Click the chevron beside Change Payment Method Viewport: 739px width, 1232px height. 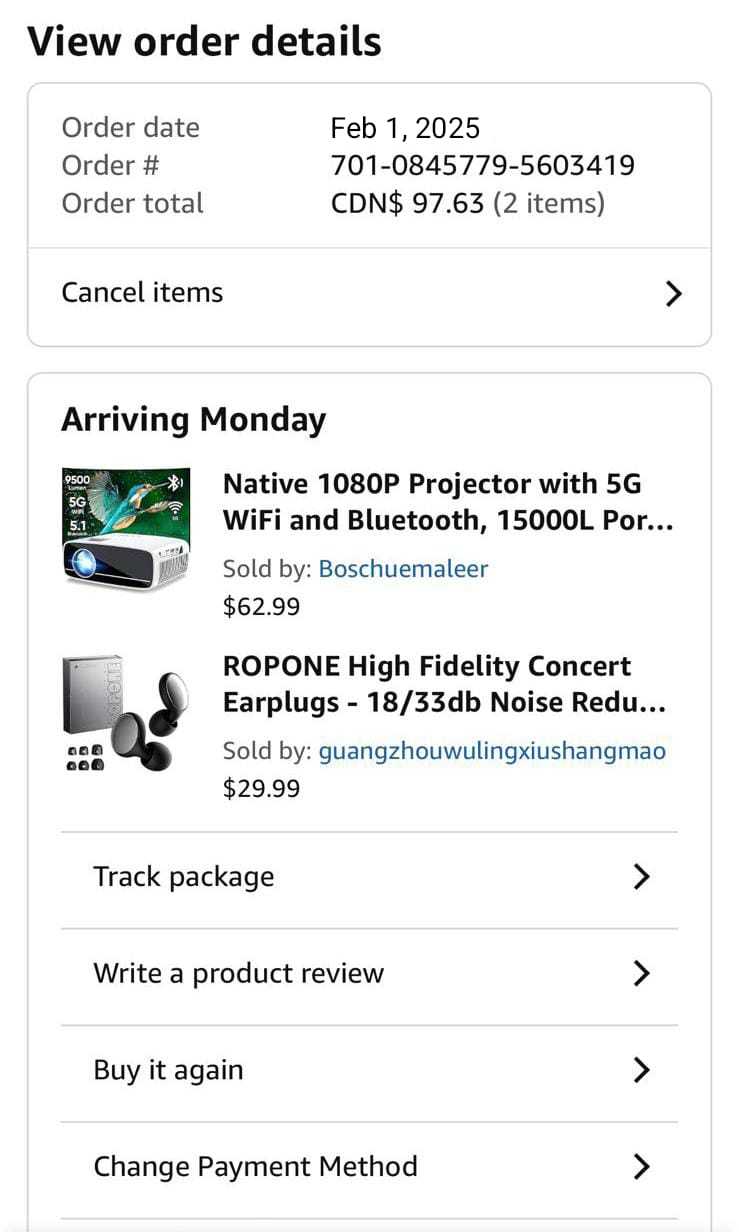click(x=642, y=1167)
